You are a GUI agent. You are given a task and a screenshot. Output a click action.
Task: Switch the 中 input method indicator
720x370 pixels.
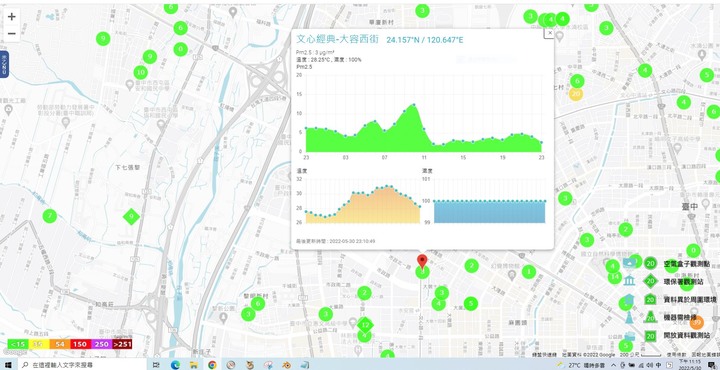659,365
